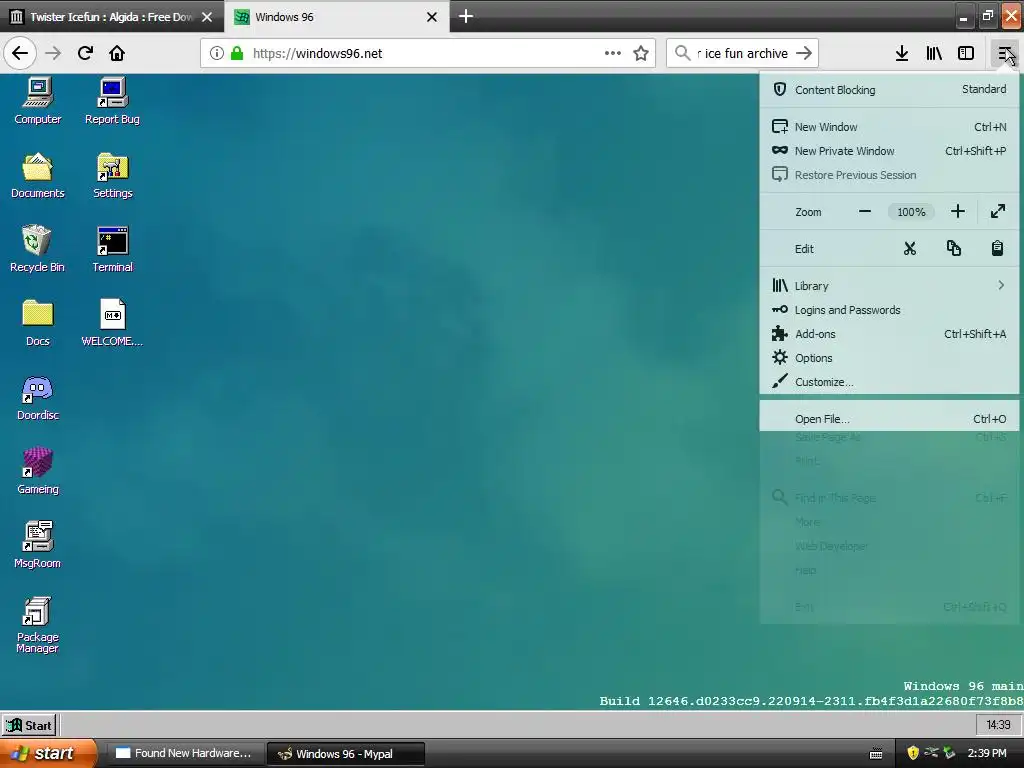Select Restore Previous Session
Viewport: 1024px width, 768px height.
tap(889, 175)
